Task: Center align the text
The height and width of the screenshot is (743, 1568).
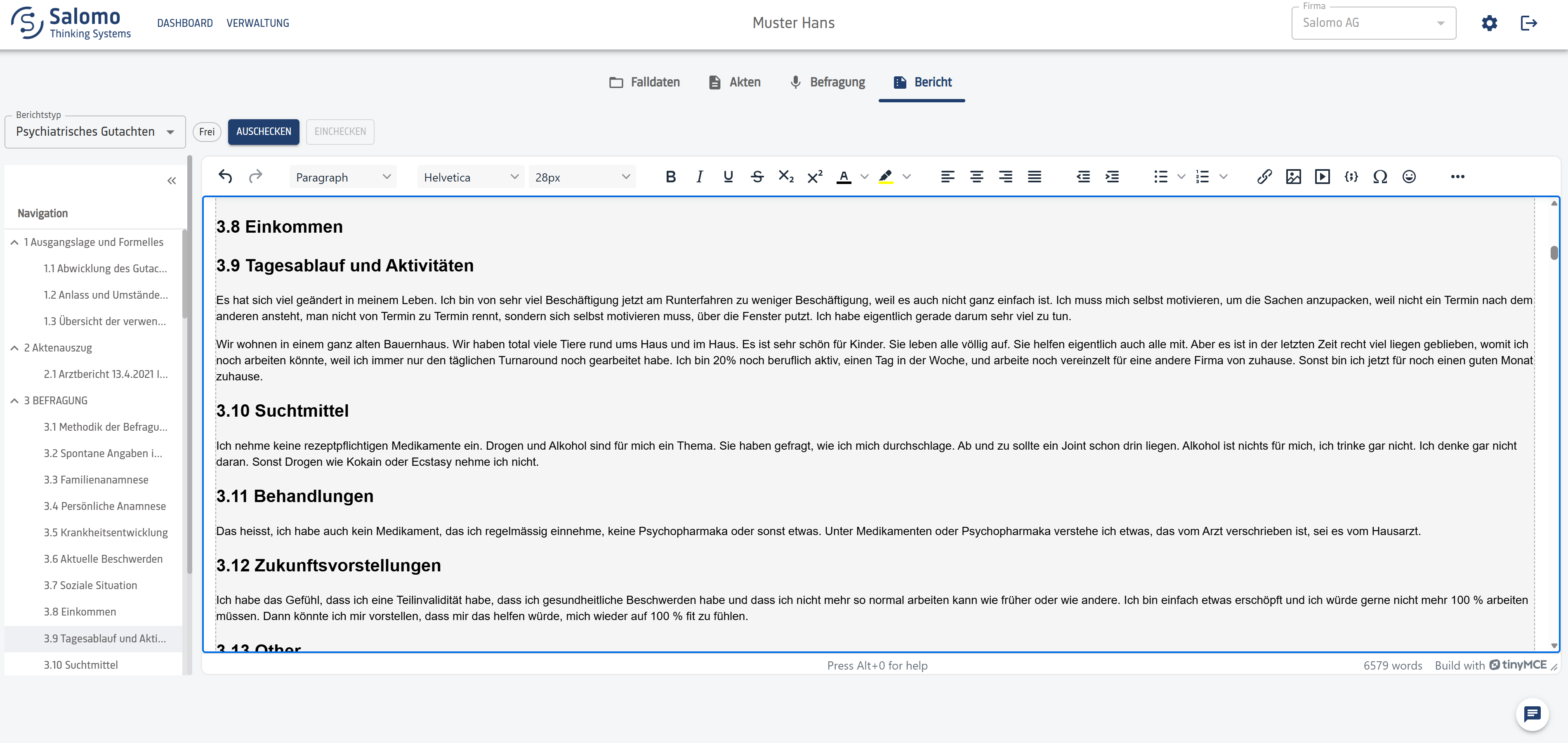Action: pos(976,177)
